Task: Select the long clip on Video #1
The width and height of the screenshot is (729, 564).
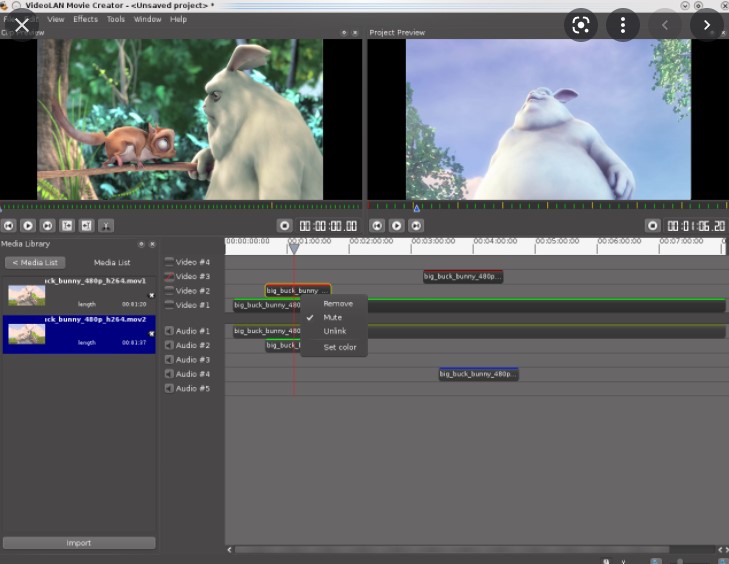Action: (479, 305)
